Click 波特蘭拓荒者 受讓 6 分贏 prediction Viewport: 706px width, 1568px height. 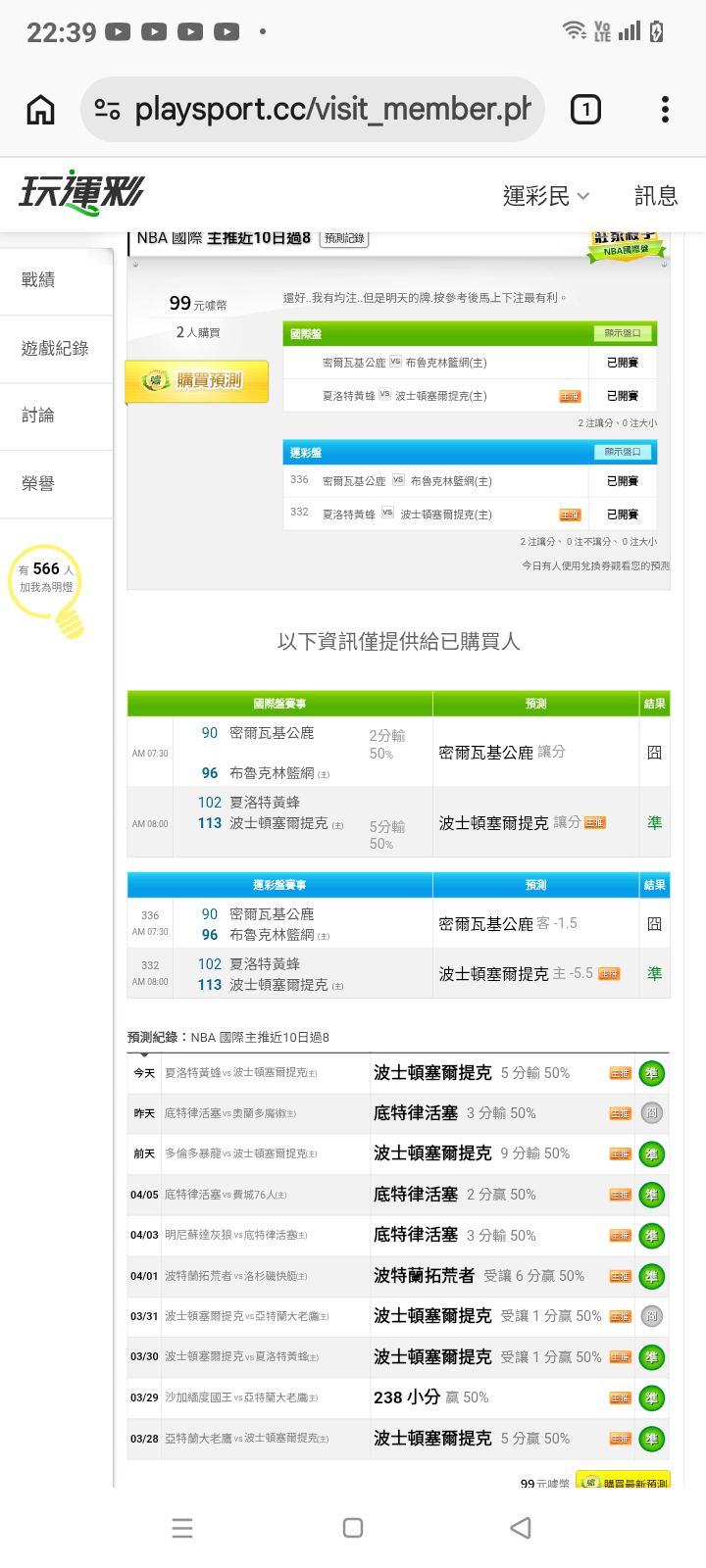click(479, 1276)
